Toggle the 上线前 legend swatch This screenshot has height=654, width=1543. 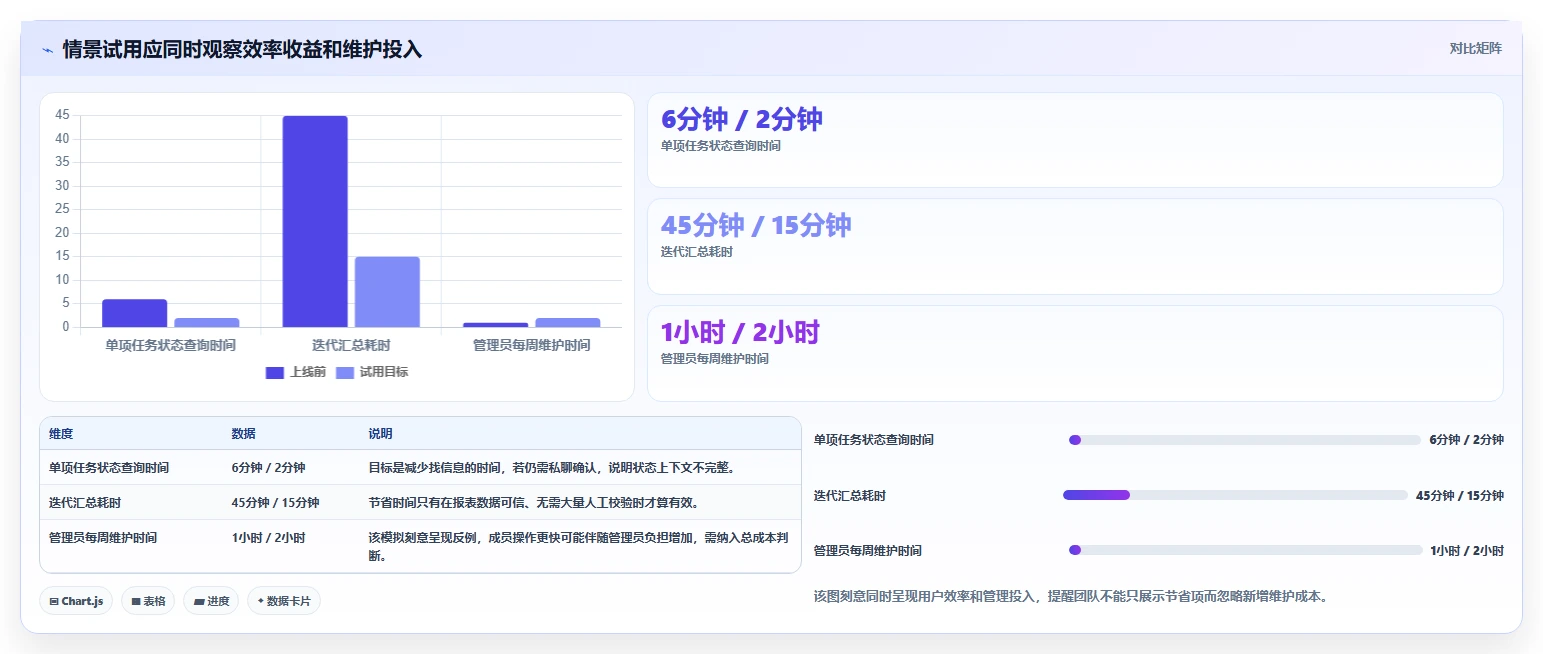tap(275, 373)
